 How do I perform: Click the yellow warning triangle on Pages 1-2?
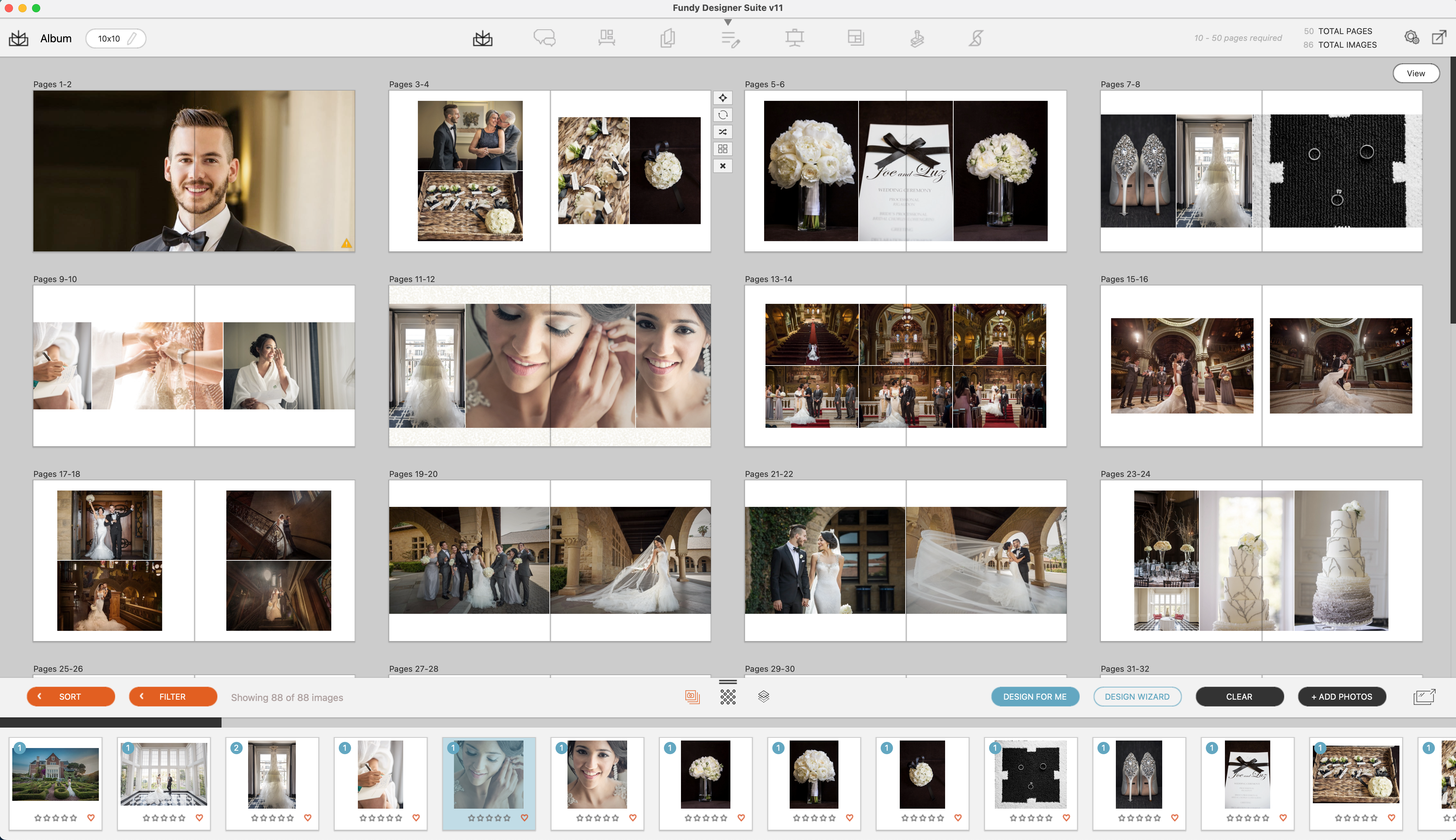346,244
